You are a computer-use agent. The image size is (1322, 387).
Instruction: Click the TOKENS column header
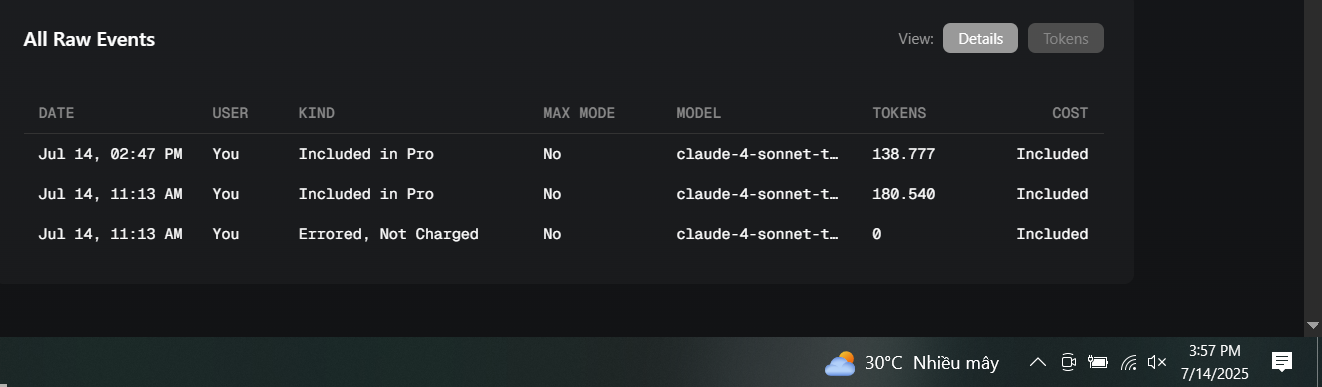899,113
